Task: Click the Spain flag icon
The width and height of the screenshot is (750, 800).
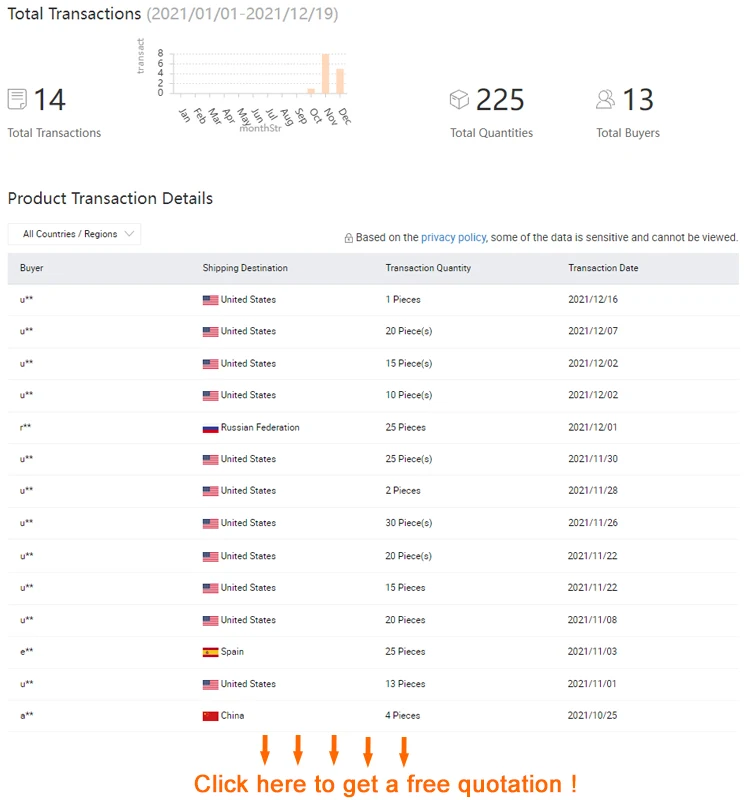Action: tap(210, 652)
